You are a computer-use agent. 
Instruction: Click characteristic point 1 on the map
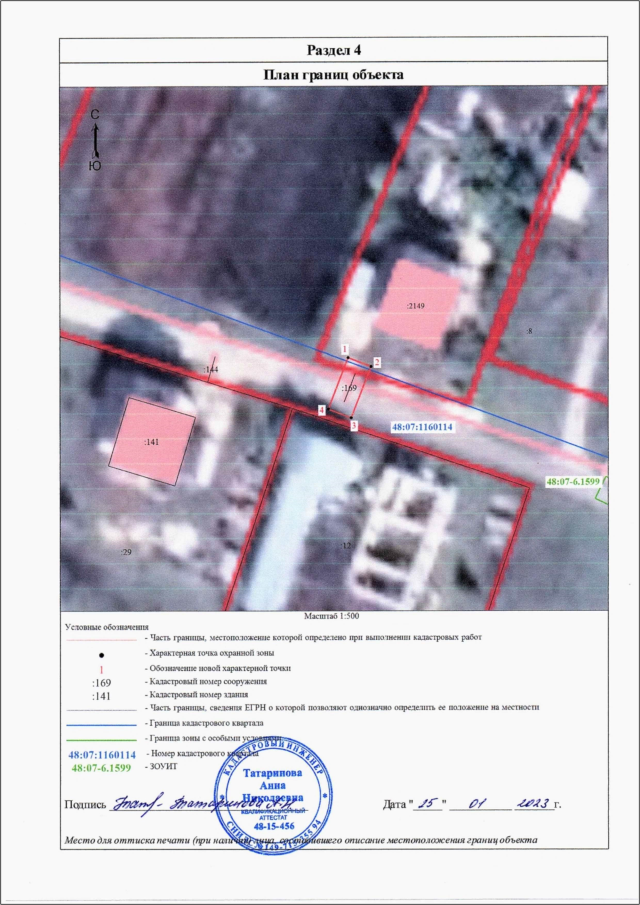click(345, 358)
